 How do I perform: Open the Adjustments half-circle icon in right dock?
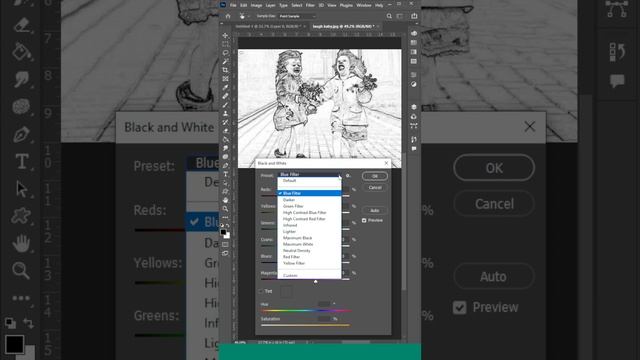[414, 84]
